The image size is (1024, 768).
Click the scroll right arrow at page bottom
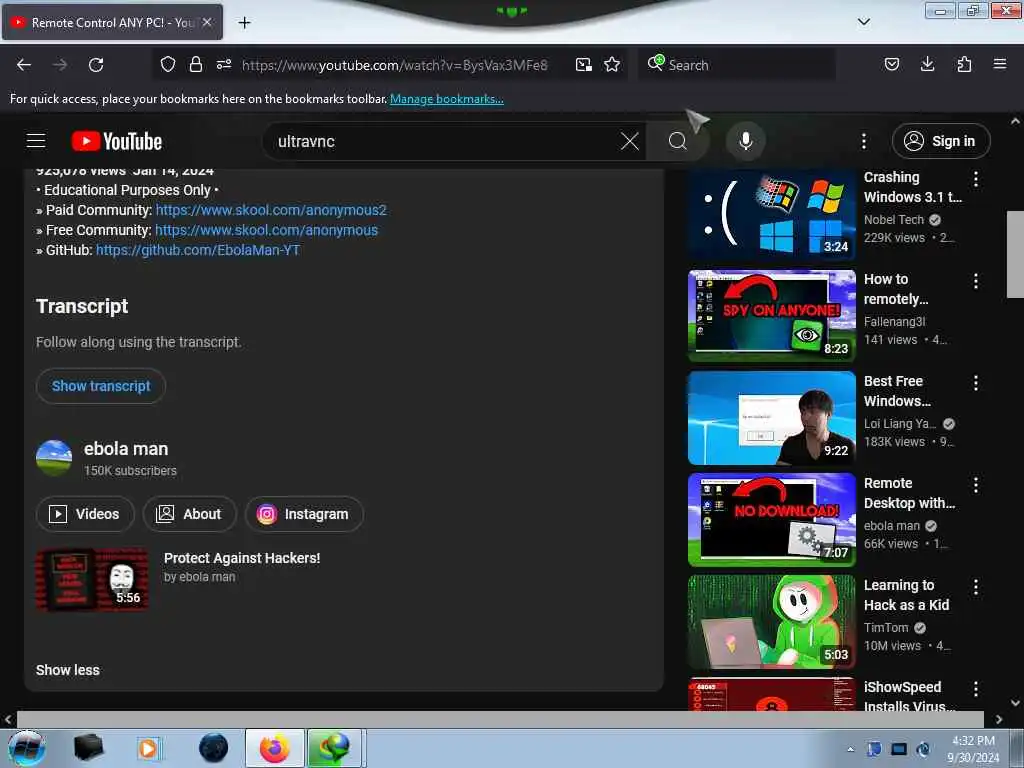pos(999,720)
